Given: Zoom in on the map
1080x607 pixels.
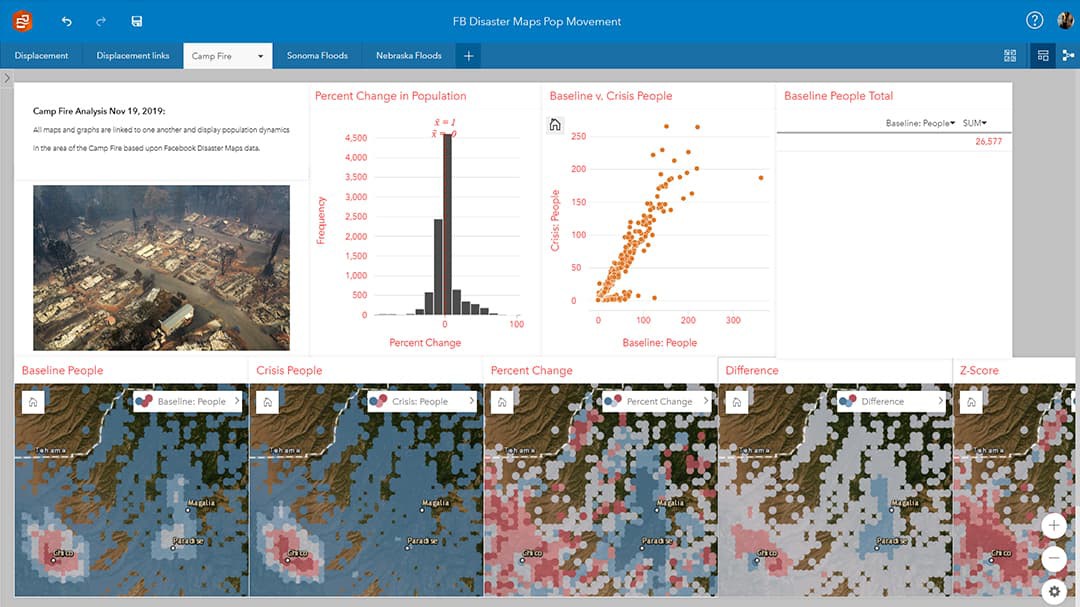Looking at the screenshot, I should pos(1054,526).
